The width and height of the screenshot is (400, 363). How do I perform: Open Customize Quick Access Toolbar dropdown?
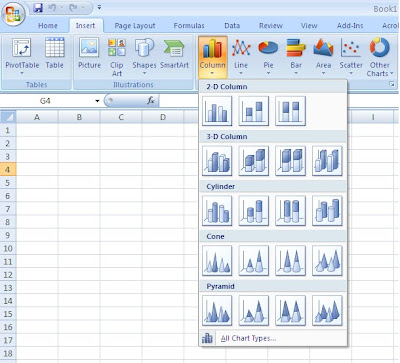99,7
